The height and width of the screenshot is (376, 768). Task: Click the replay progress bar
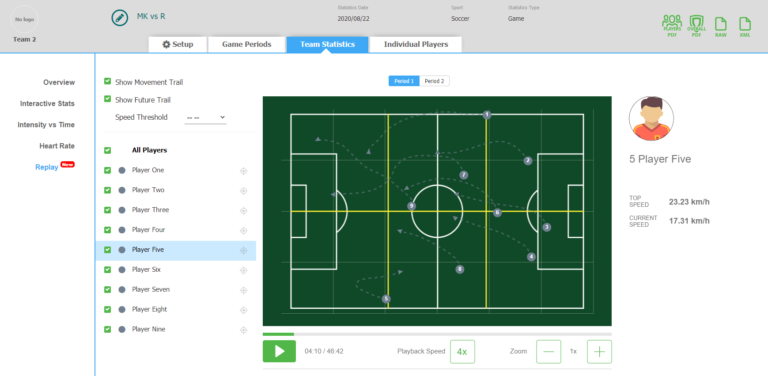tap(437, 334)
